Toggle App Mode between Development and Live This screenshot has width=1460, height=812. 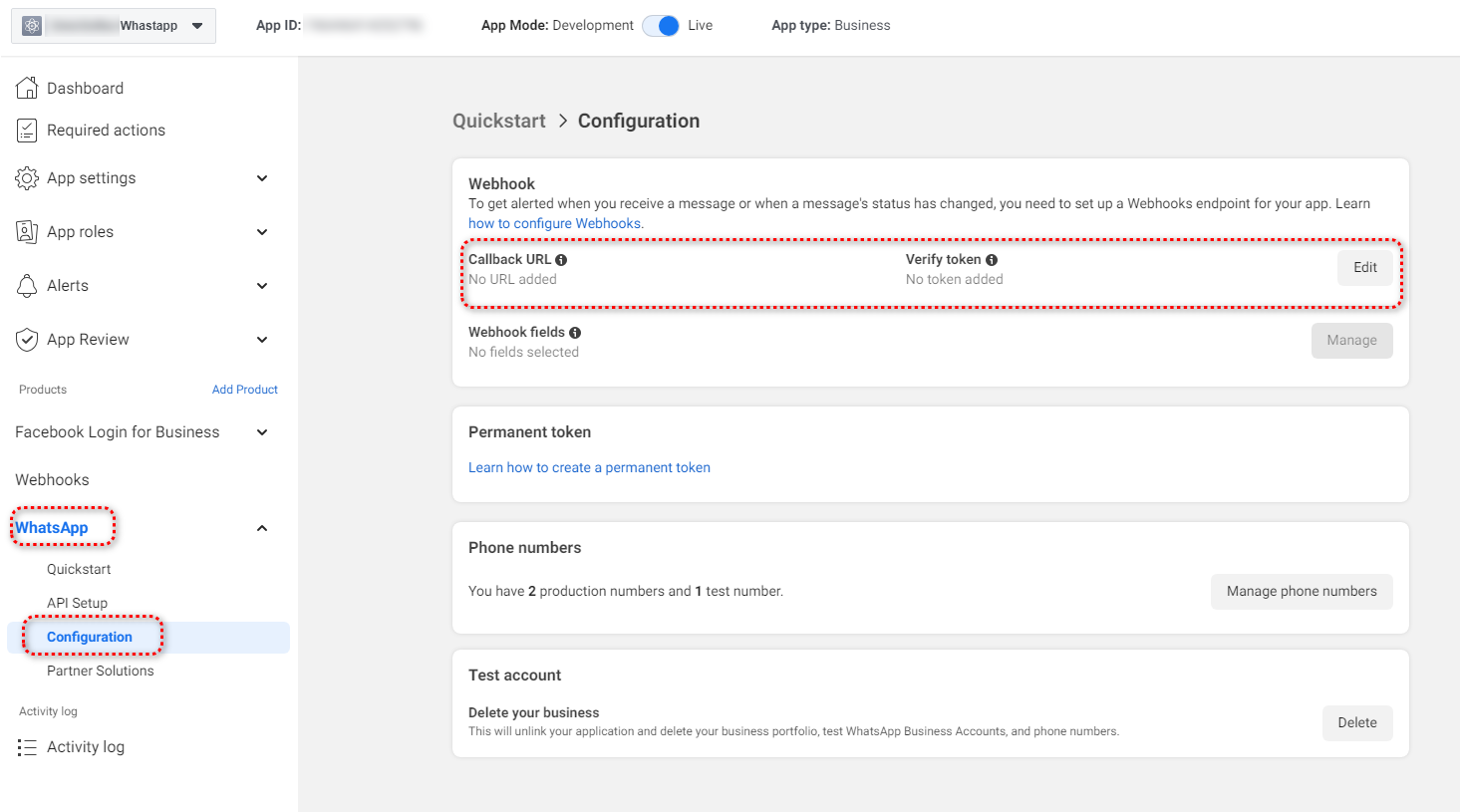661,26
